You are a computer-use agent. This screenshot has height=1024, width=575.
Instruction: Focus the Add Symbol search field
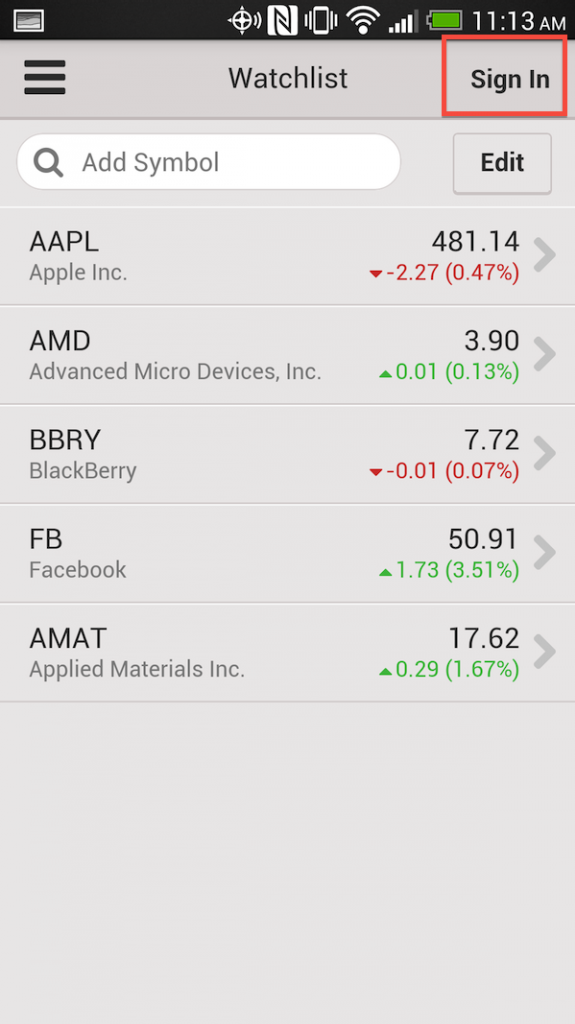coord(208,162)
